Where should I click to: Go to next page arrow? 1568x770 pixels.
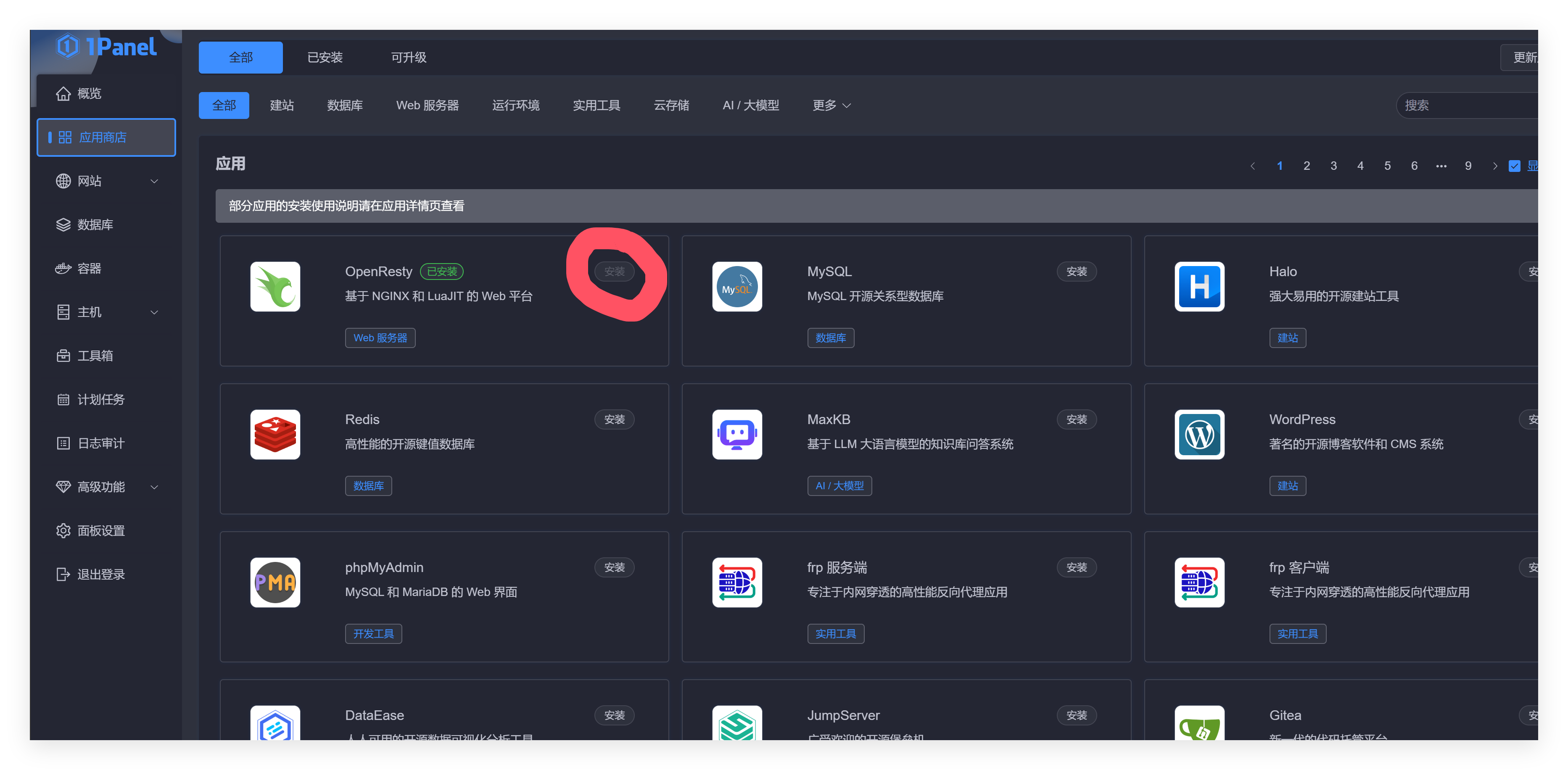coord(1495,166)
